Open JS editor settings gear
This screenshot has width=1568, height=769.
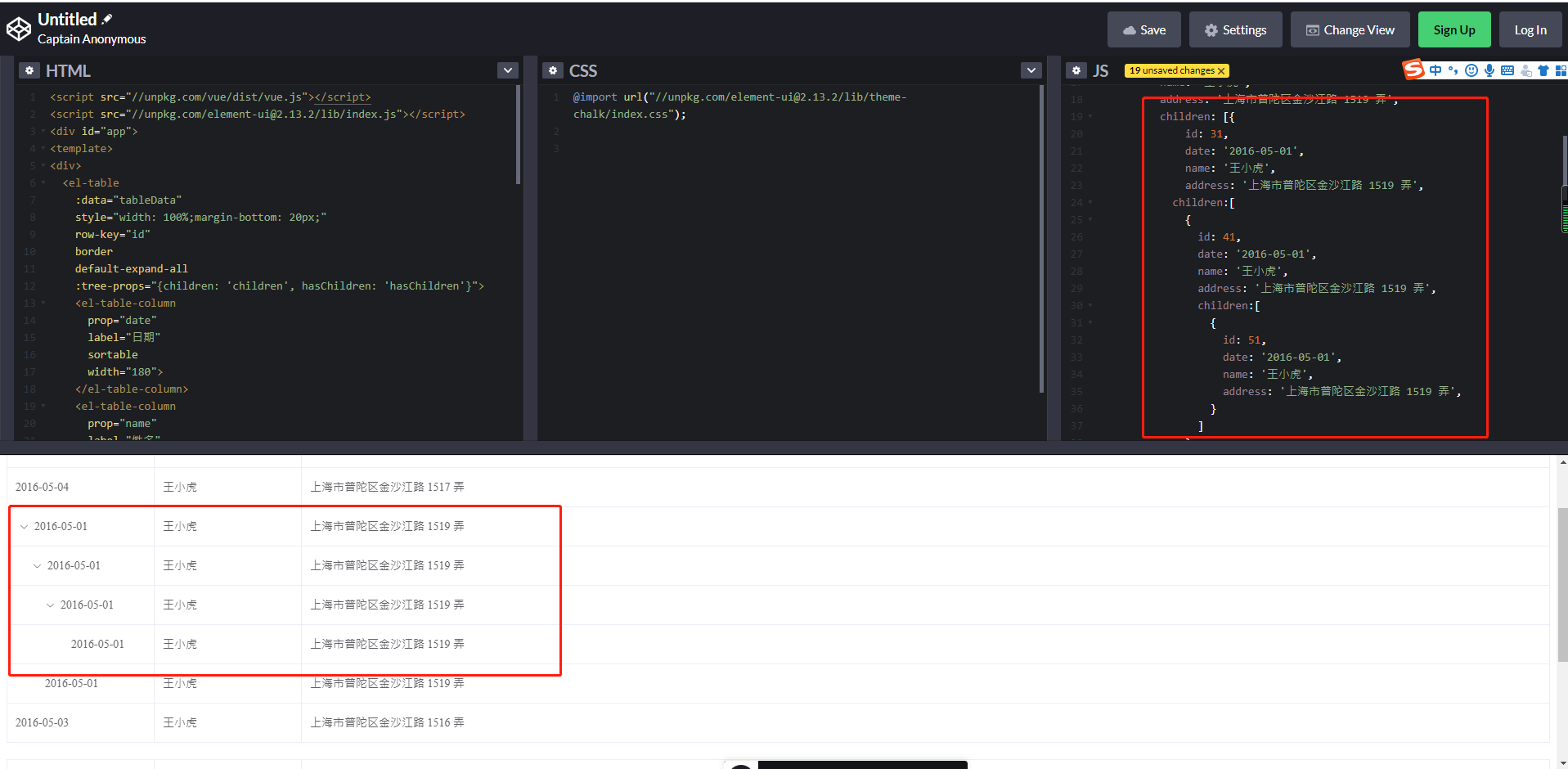tap(1076, 70)
